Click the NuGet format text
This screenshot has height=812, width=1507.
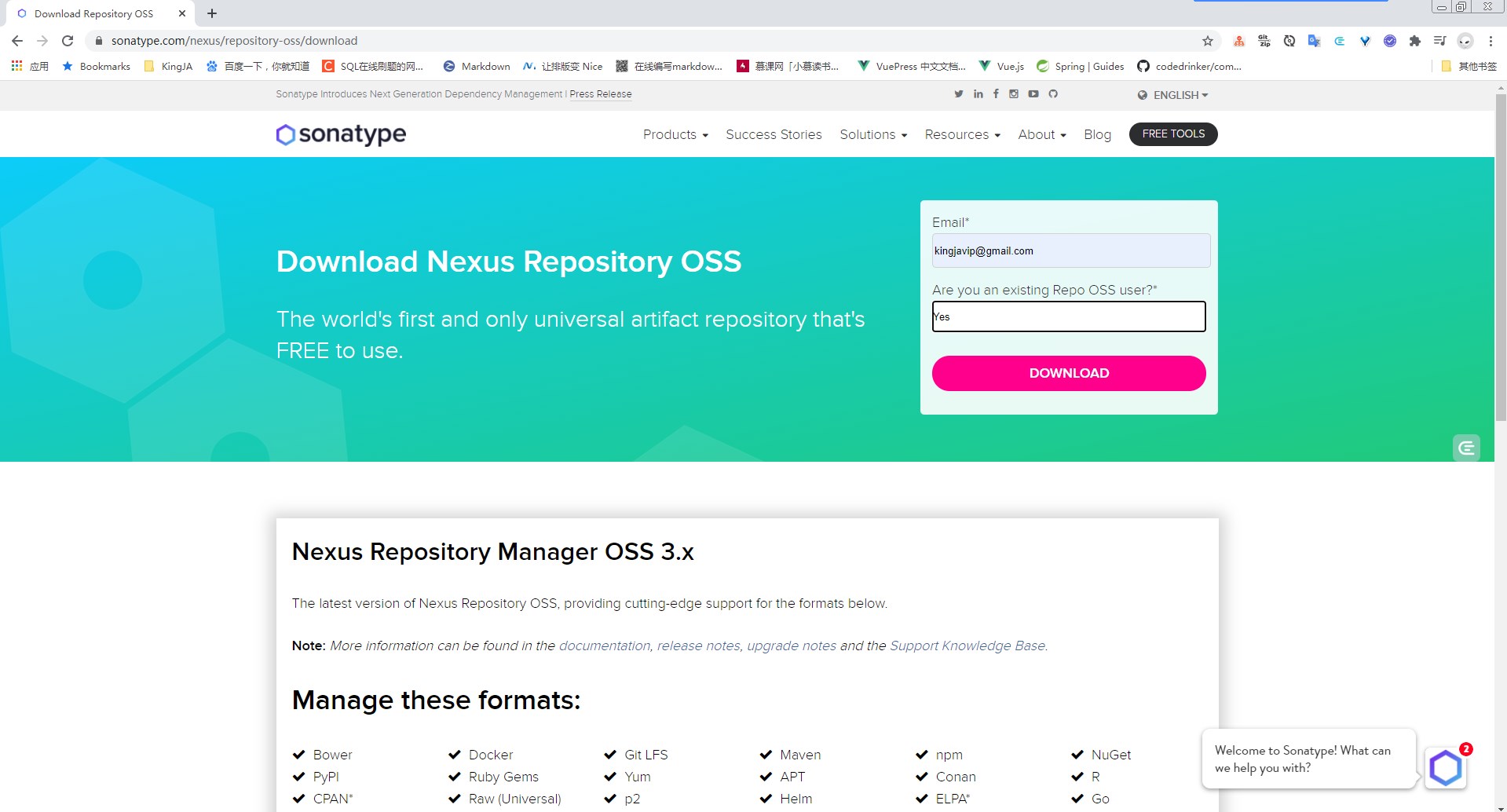(x=1111, y=755)
